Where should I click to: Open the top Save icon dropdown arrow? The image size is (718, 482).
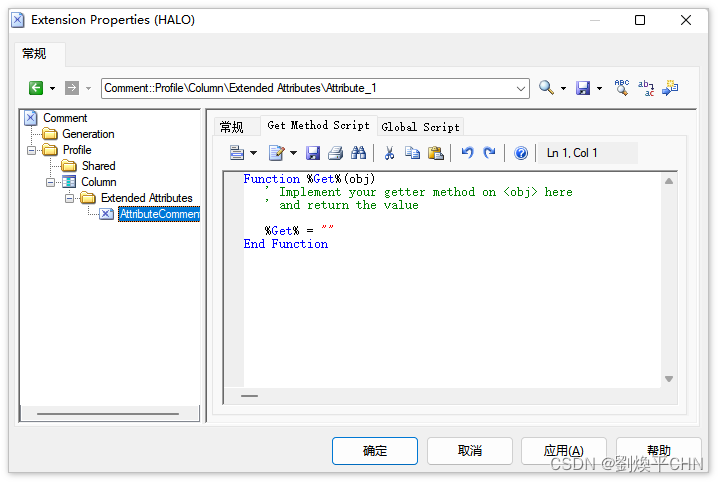599,88
